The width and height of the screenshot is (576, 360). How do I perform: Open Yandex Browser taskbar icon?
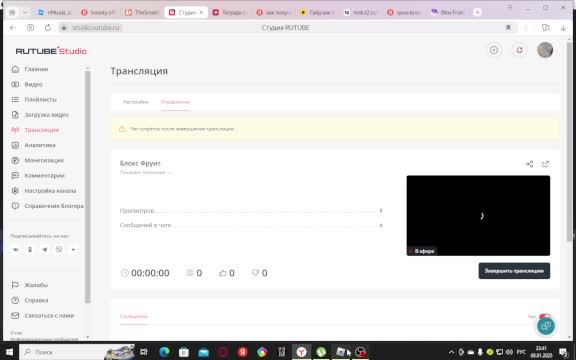coord(302,352)
